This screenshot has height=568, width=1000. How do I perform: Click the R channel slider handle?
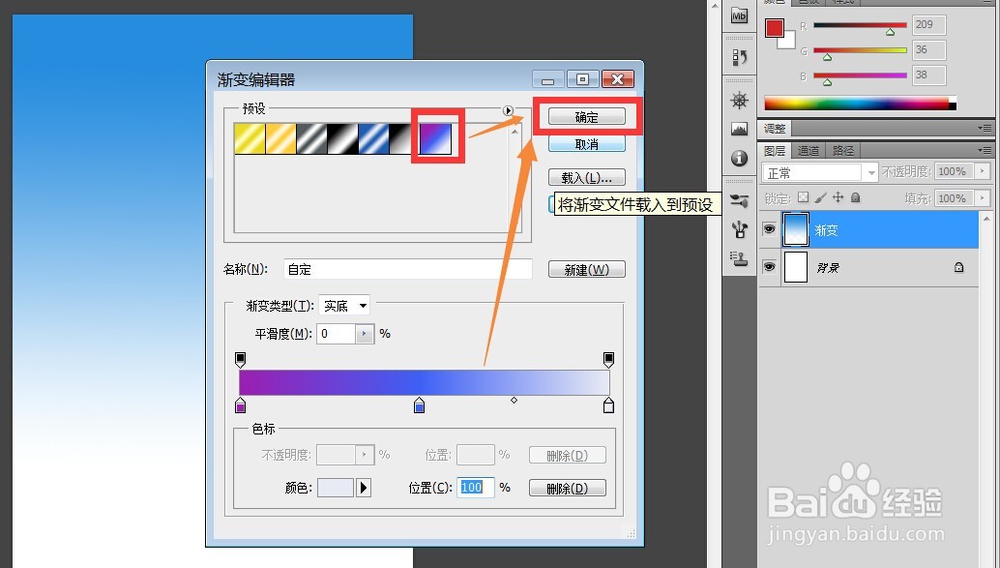coord(890,32)
